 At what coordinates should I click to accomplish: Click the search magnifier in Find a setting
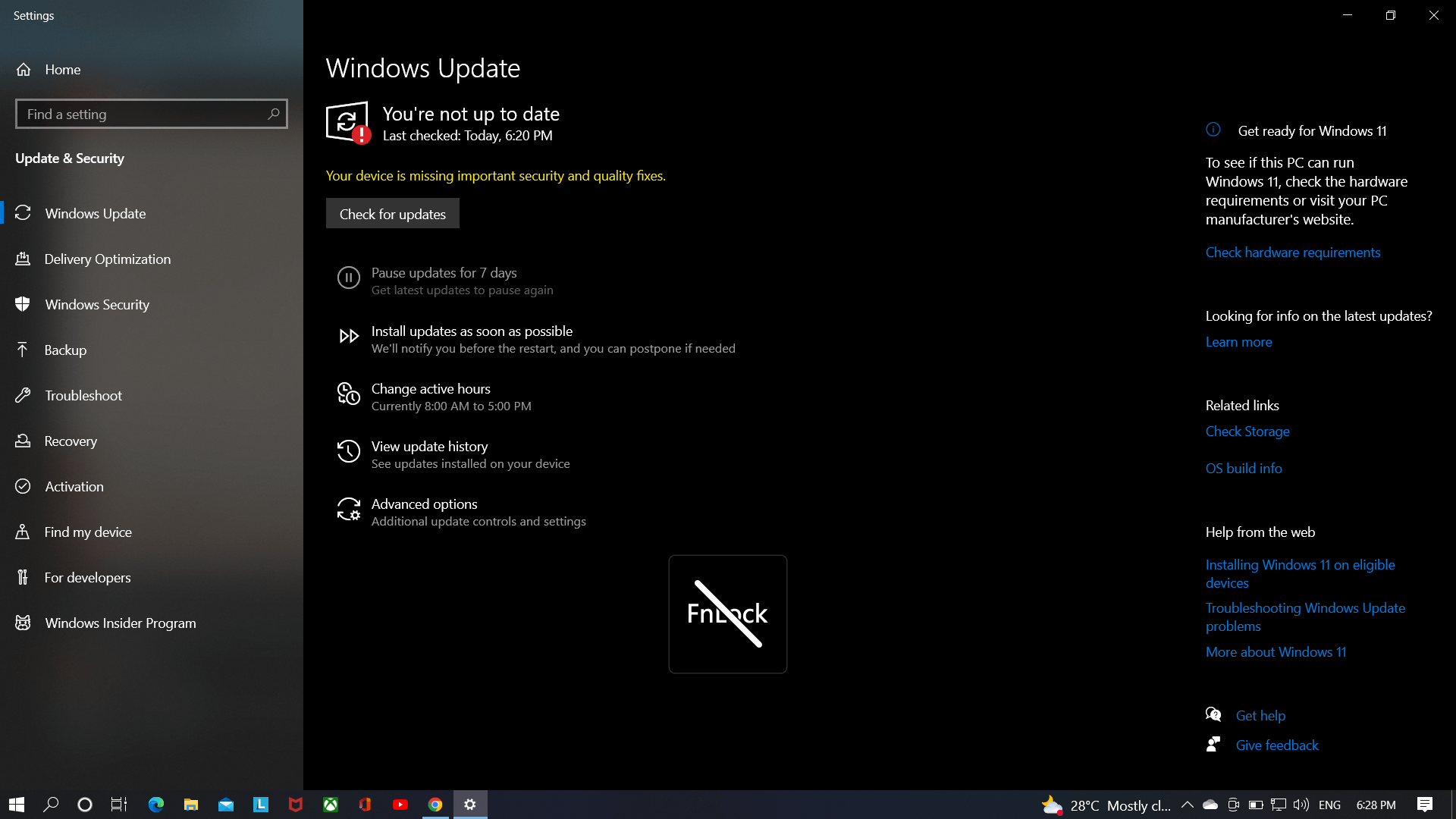[274, 114]
